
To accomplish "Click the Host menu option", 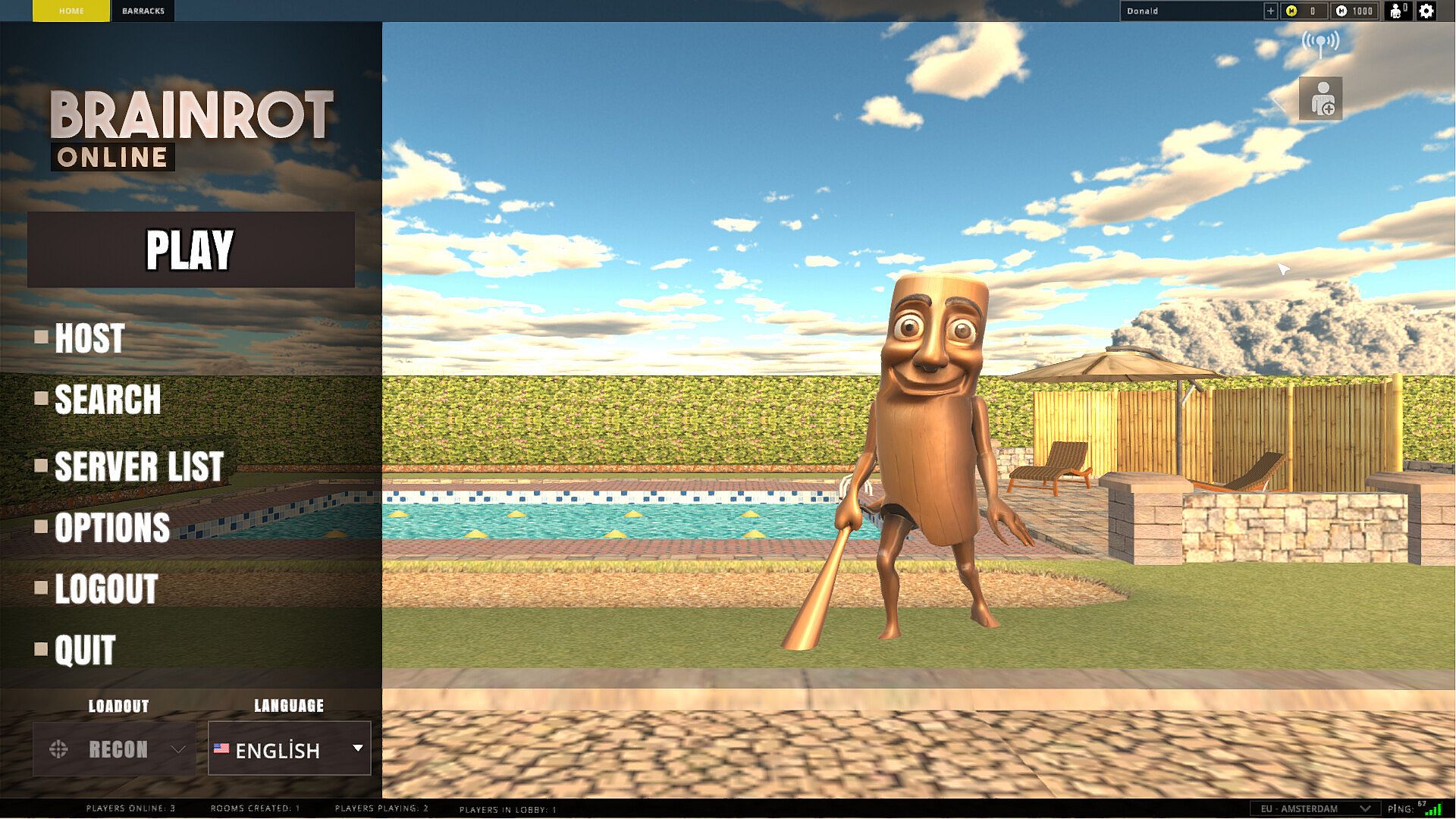I will coord(89,338).
